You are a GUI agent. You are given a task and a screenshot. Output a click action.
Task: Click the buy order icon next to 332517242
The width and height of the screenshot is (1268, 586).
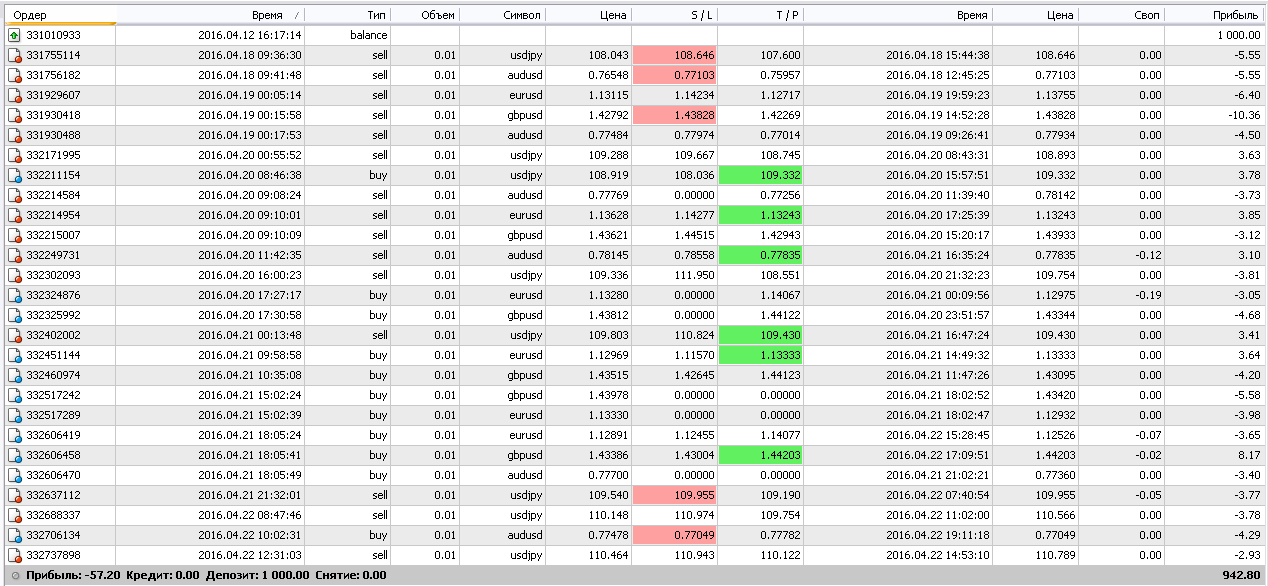coord(14,395)
